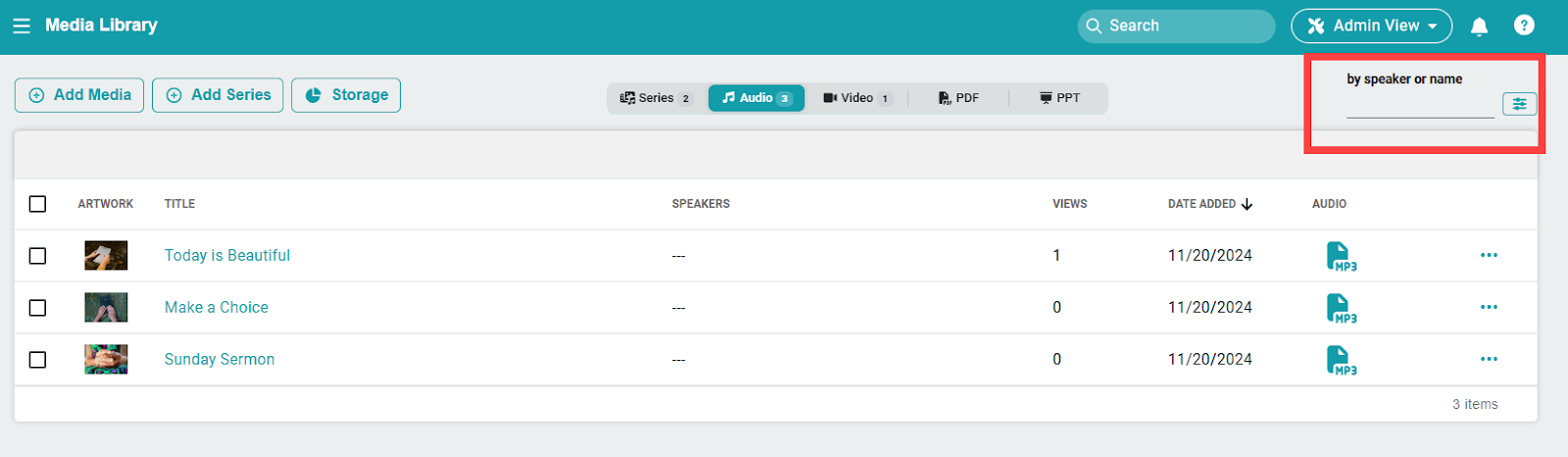Click the Storage button
Viewport: 1568px width, 457px height.
(346, 95)
